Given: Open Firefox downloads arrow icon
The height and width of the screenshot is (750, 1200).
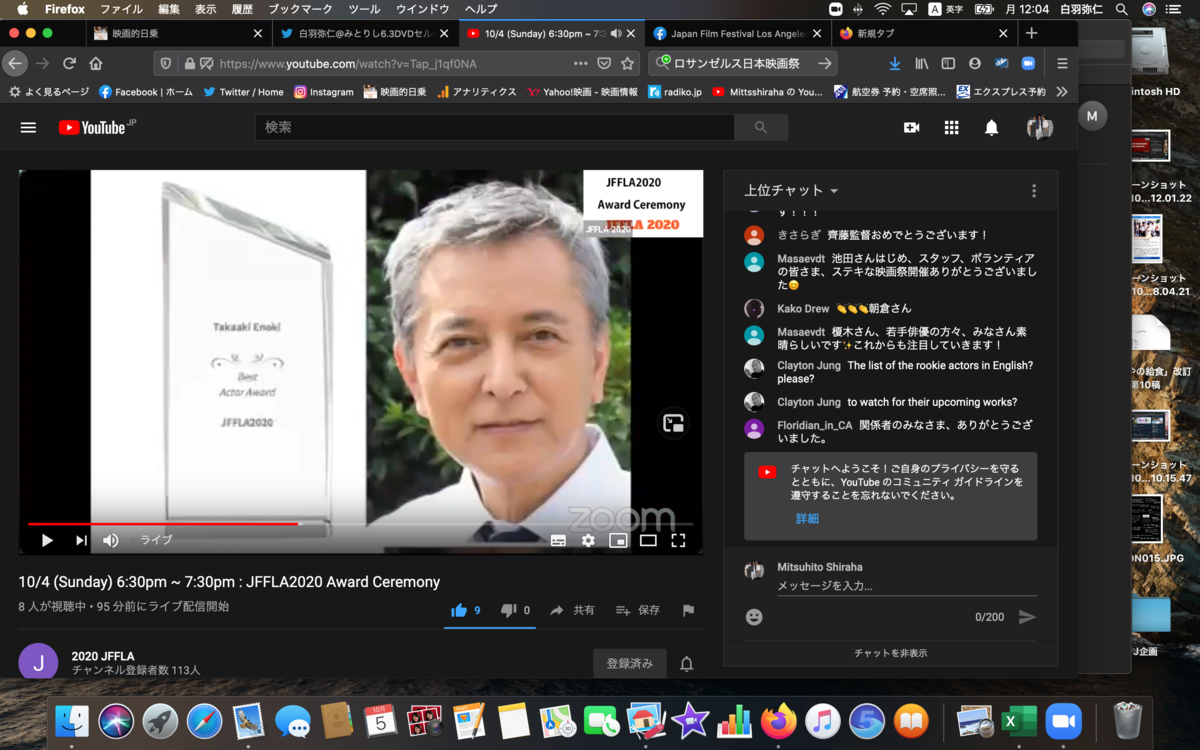Looking at the screenshot, I should pyautogui.click(x=895, y=63).
